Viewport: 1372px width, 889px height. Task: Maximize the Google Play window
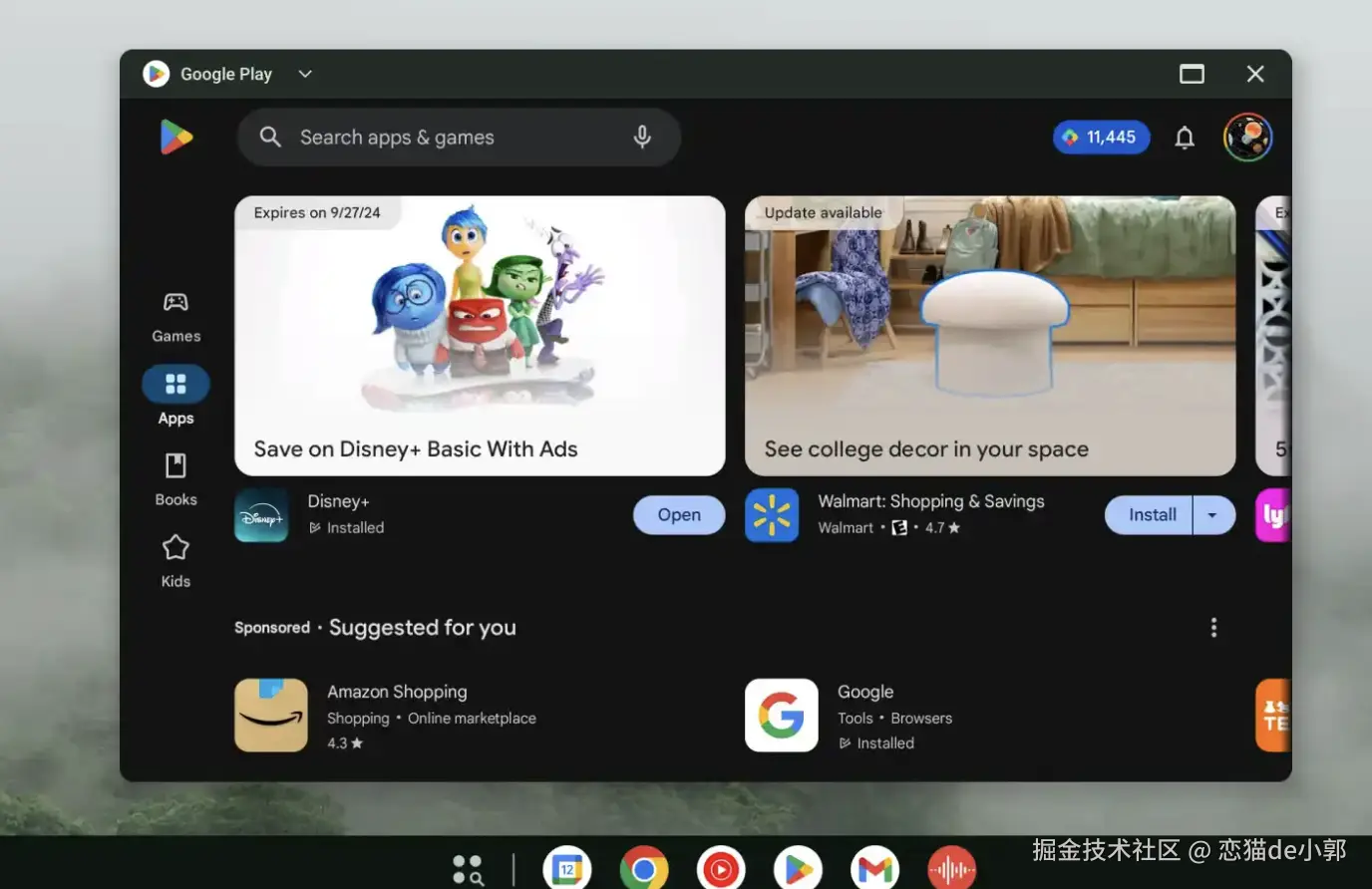[1192, 74]
